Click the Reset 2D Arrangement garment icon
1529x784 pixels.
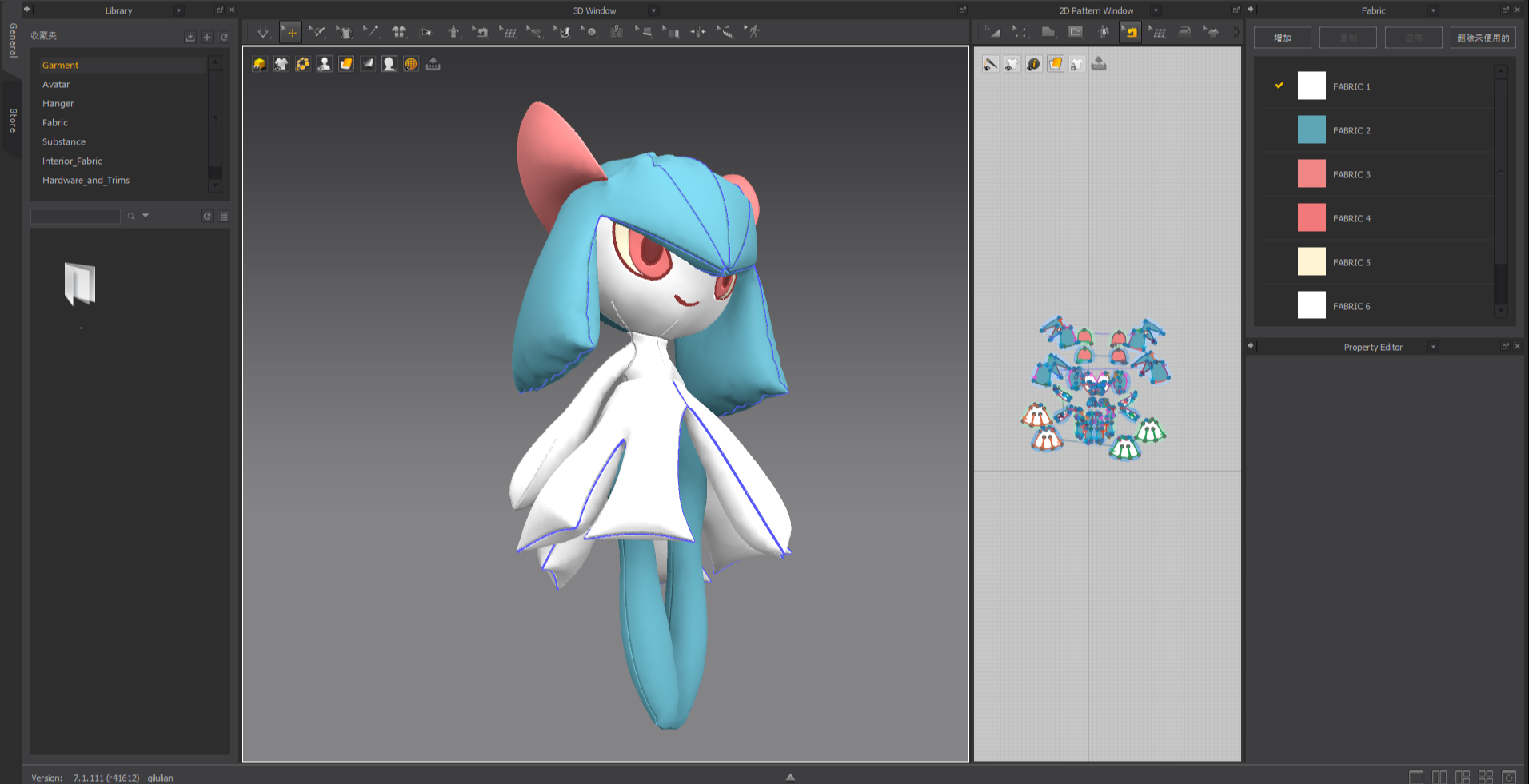coord(399,32)
